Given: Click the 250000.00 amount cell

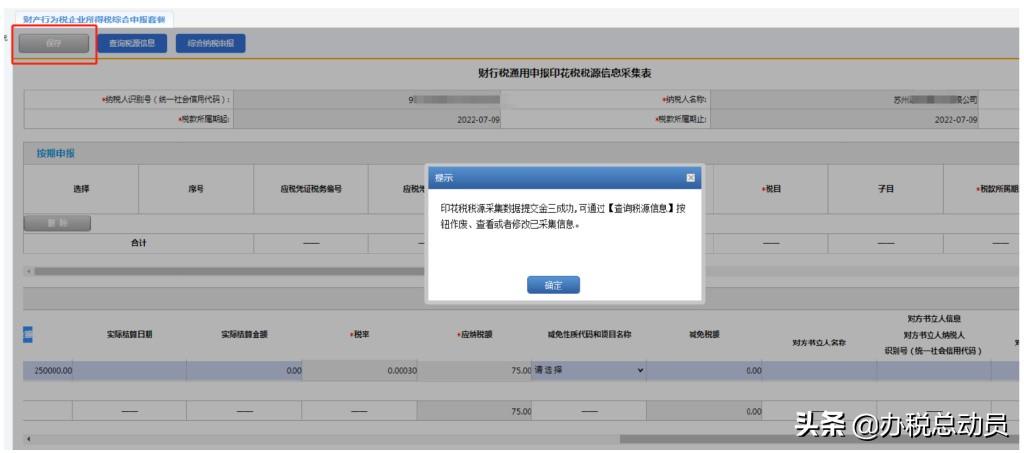Looking at the screenshot, I should (x=48, y=371).
